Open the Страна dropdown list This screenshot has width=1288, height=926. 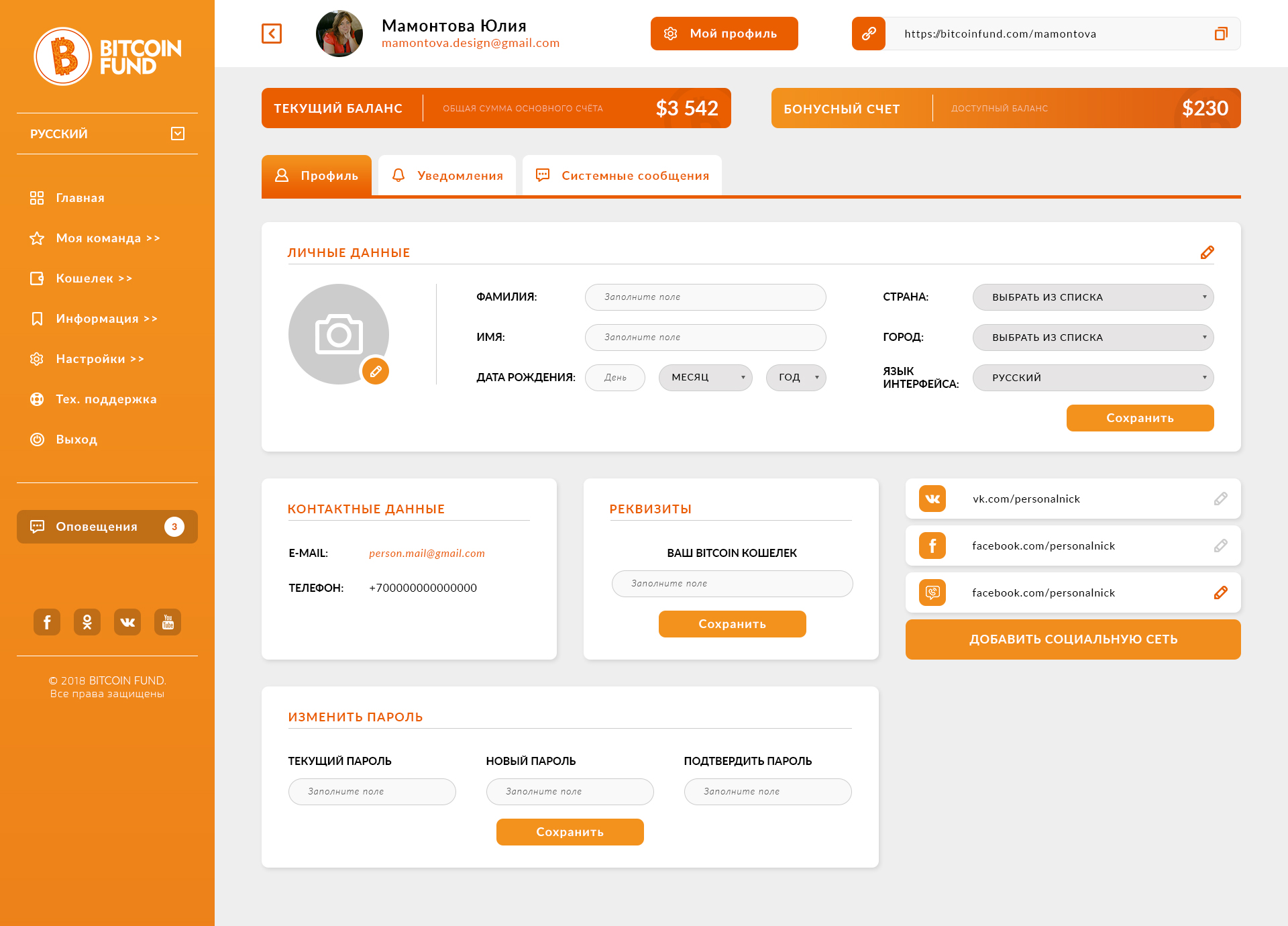tap(1093, 297)
